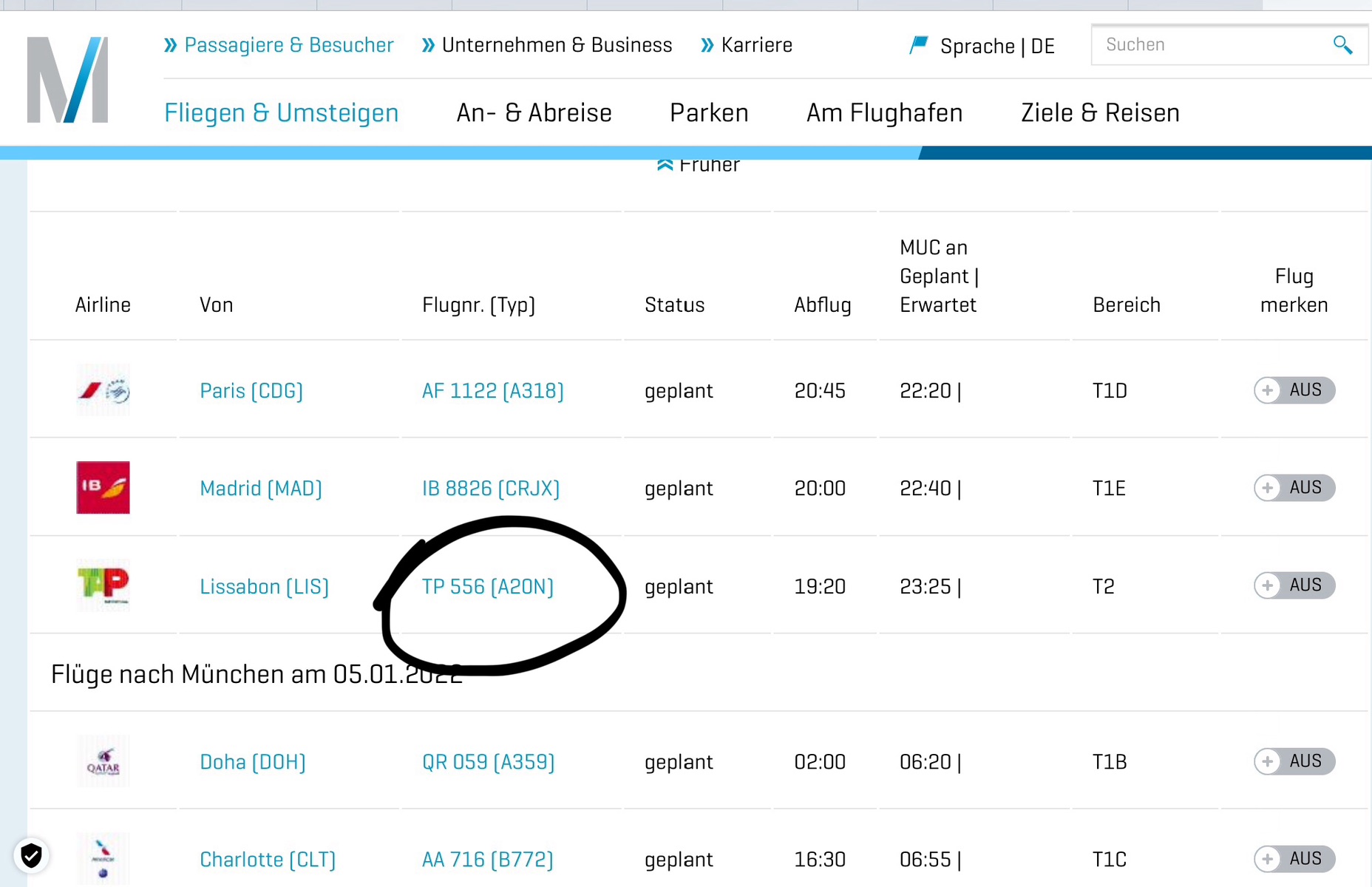This screenshot has height=887, width=1372.
Task: Open the Parken menu
Action: [709, 113]
